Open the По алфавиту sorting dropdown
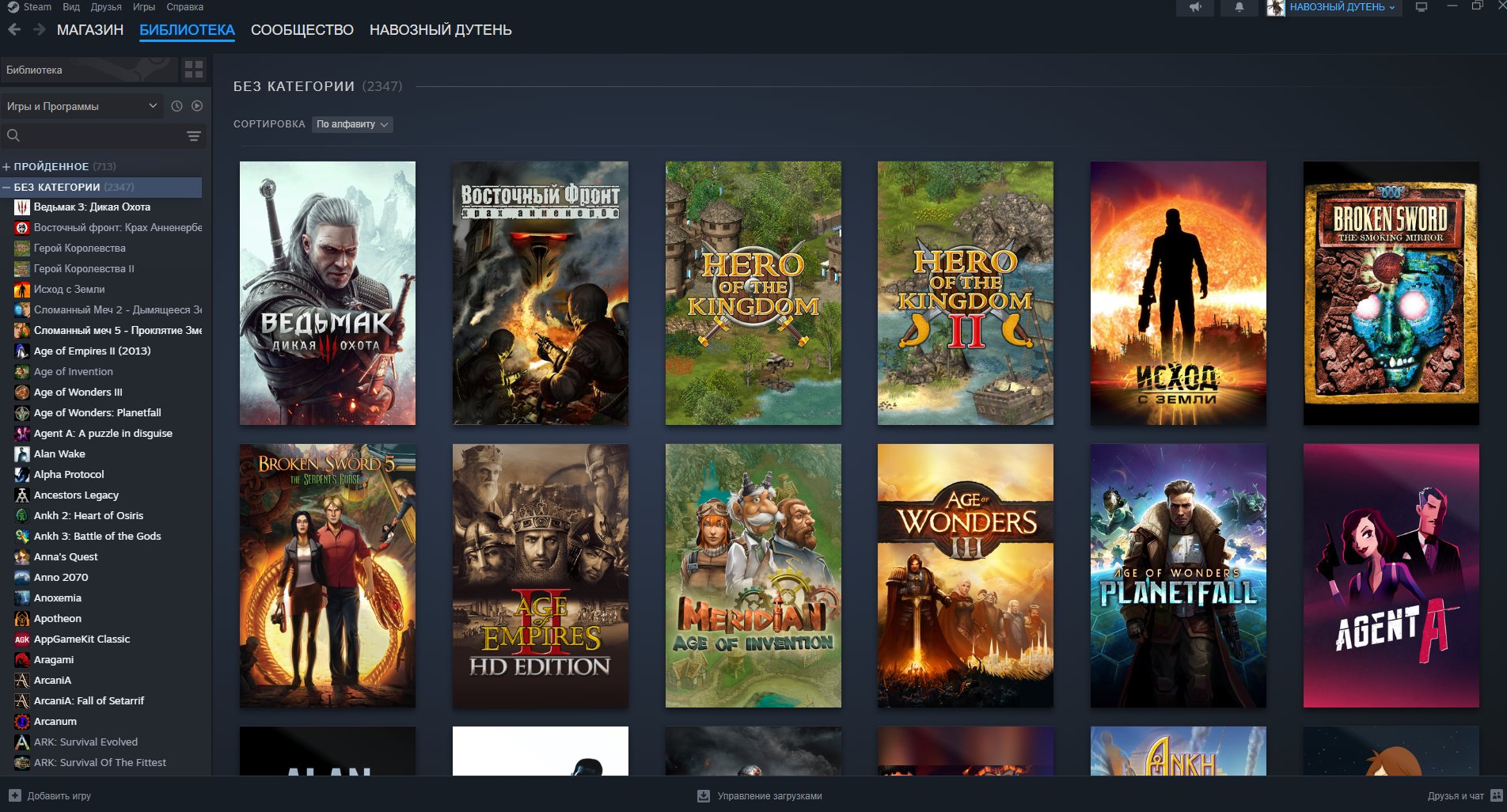 tap(352, 124)
